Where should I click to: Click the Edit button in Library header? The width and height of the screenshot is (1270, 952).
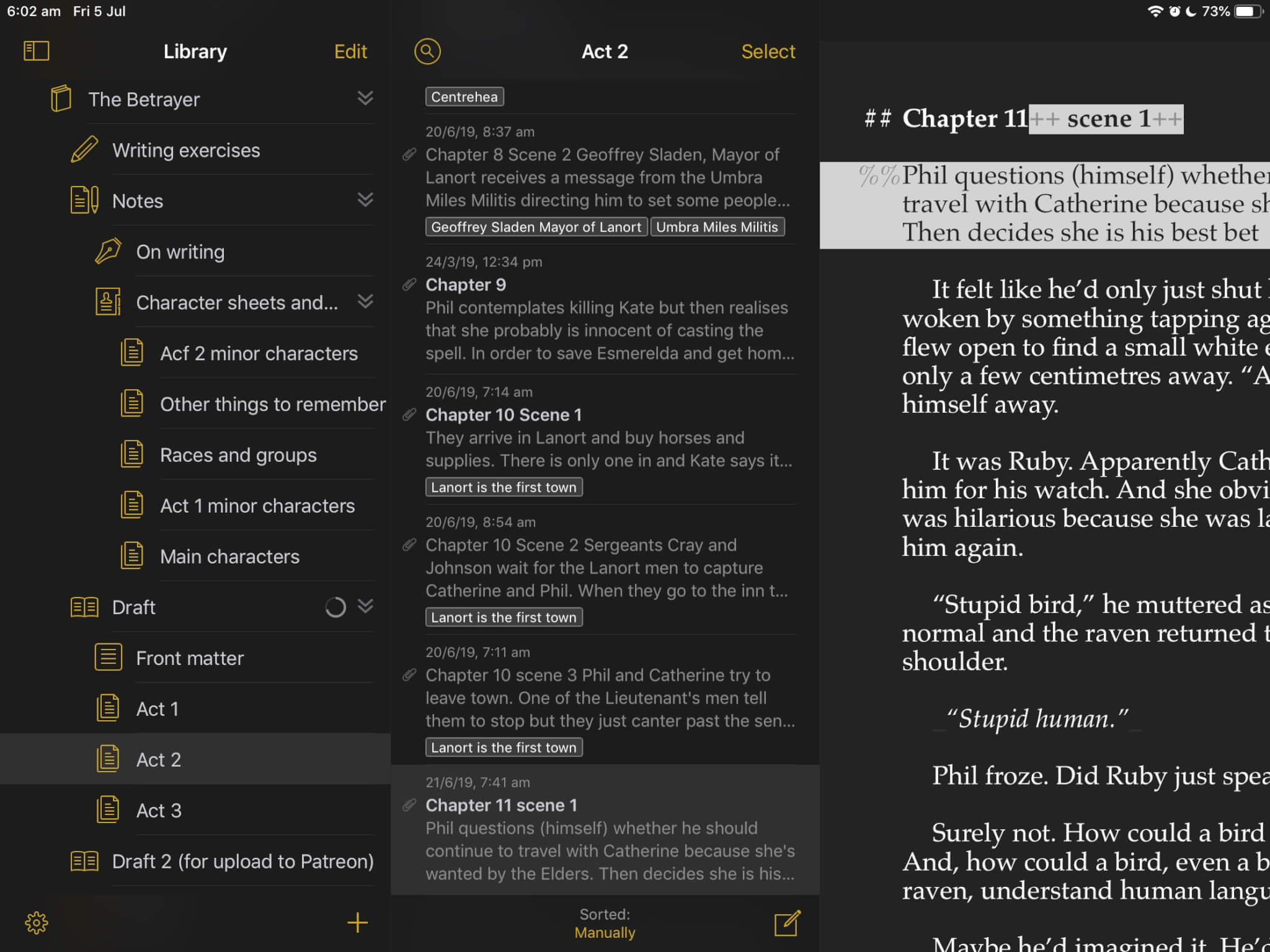pos(352,51)
